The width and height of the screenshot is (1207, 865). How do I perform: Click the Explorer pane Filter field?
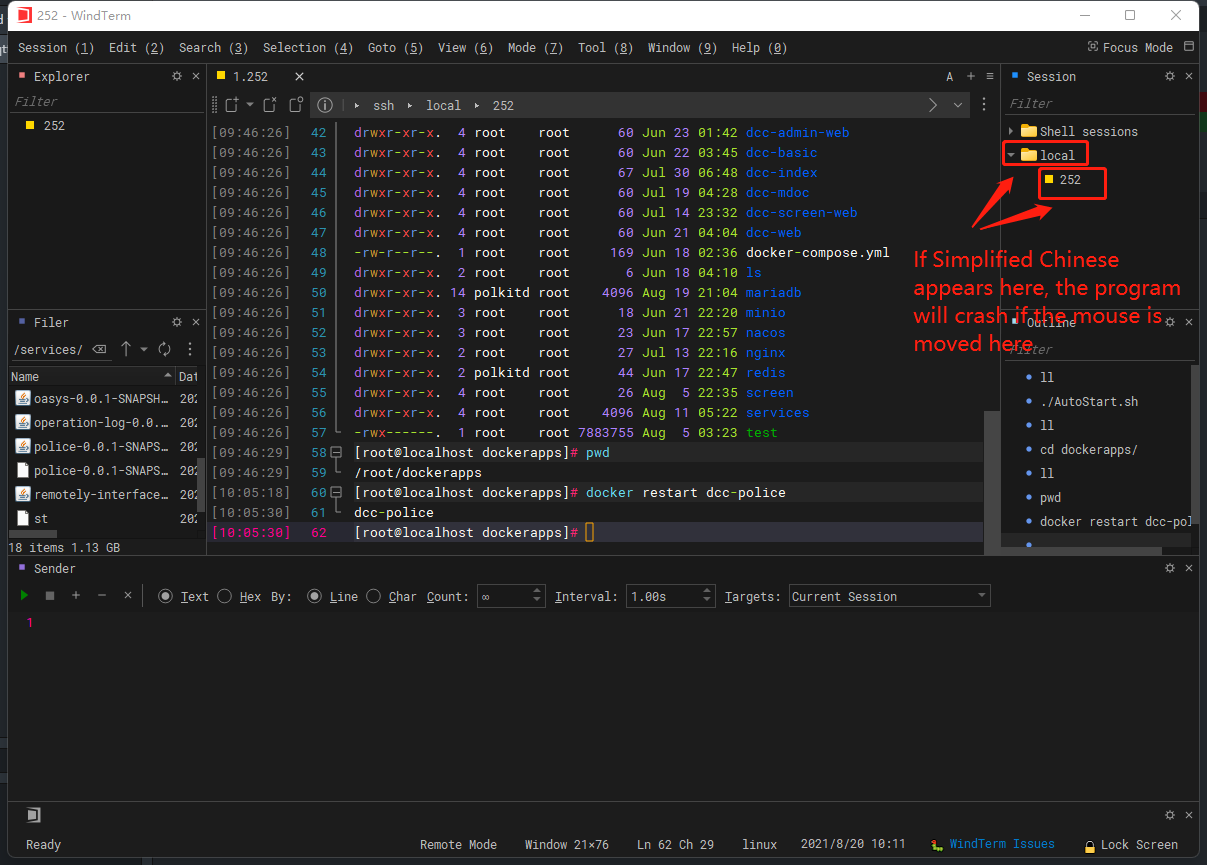pyautogui.click(x=105, y=101)
